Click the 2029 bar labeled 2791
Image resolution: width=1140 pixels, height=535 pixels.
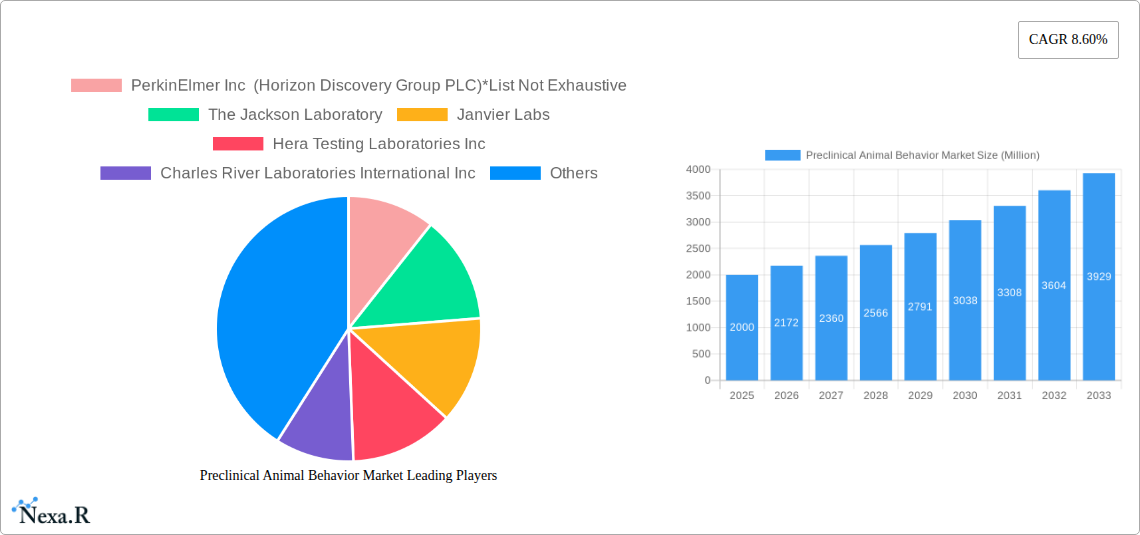[920, 307]
